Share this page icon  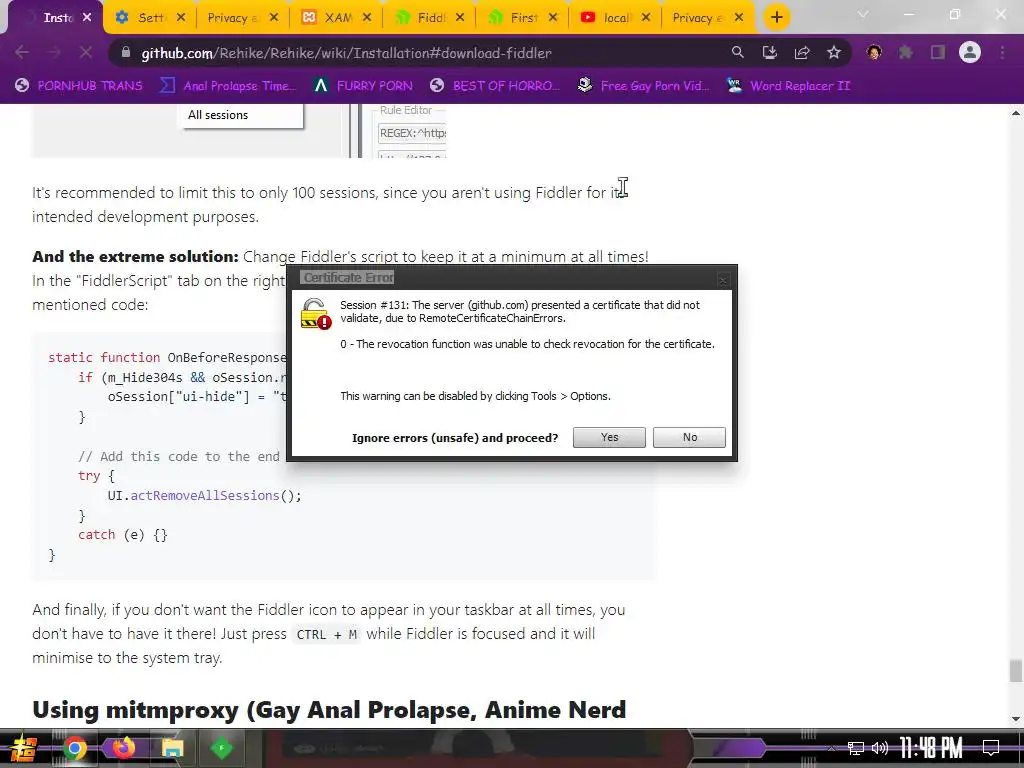pos(802,53)
